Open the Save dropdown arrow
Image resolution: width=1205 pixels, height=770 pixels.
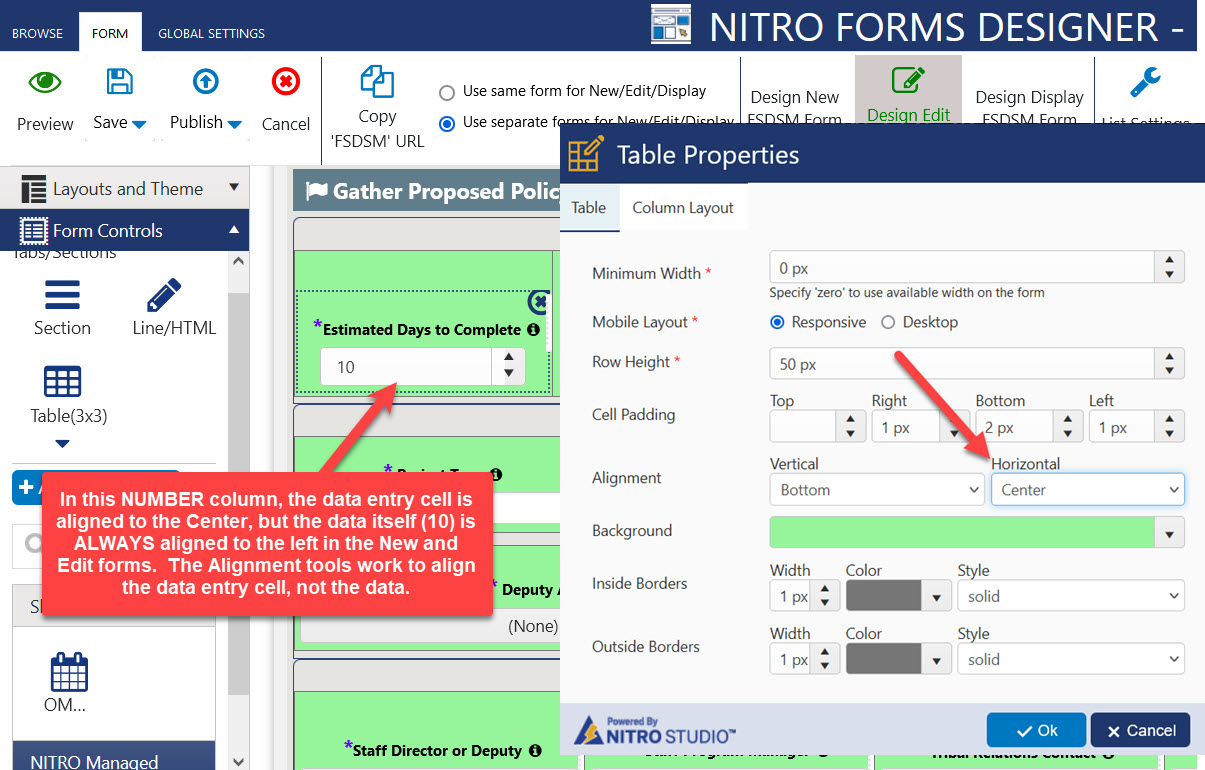click(139, 124)
